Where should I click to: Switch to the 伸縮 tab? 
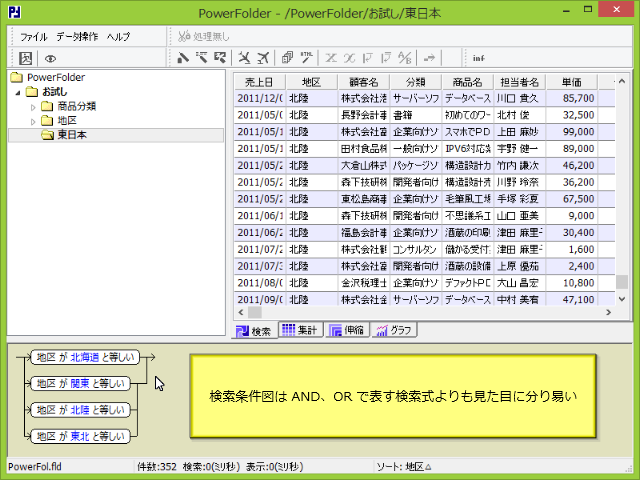[347, 330]
